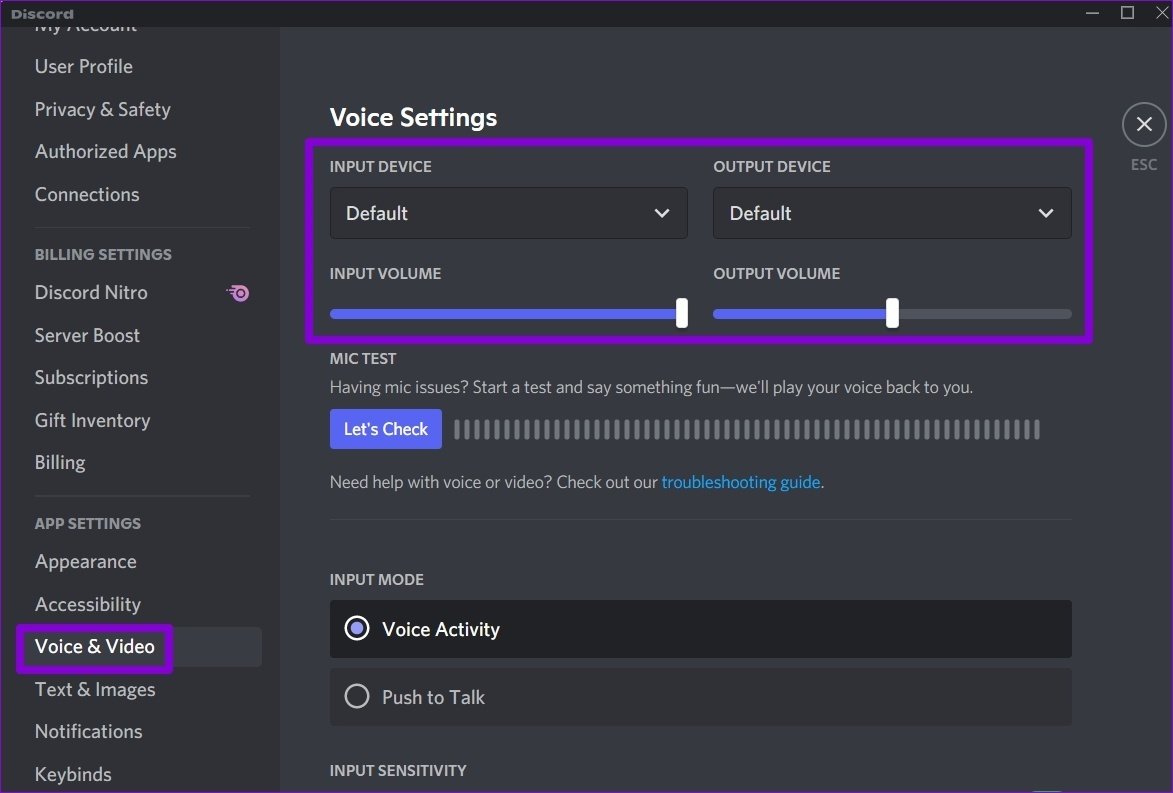Maximize the Discord window
Viewport: 1173px width, 793px height.
1127,13
